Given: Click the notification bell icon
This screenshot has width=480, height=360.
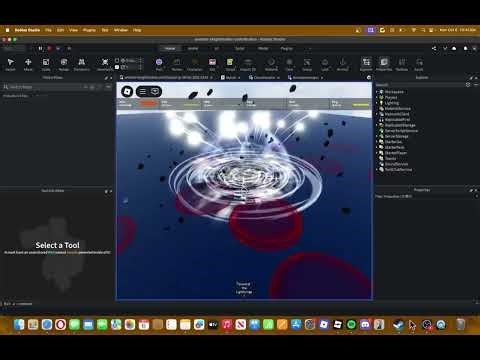Looking at the screenshot, I should (x=466, y=48).
